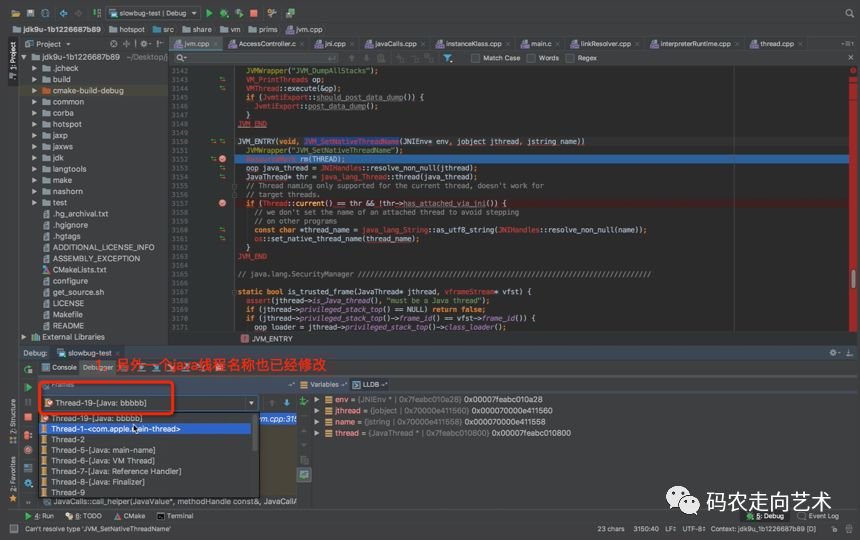Screen dimensions: 860x540
Task: Click the Debug sidebar settings gear
Action: coord(28,483)
